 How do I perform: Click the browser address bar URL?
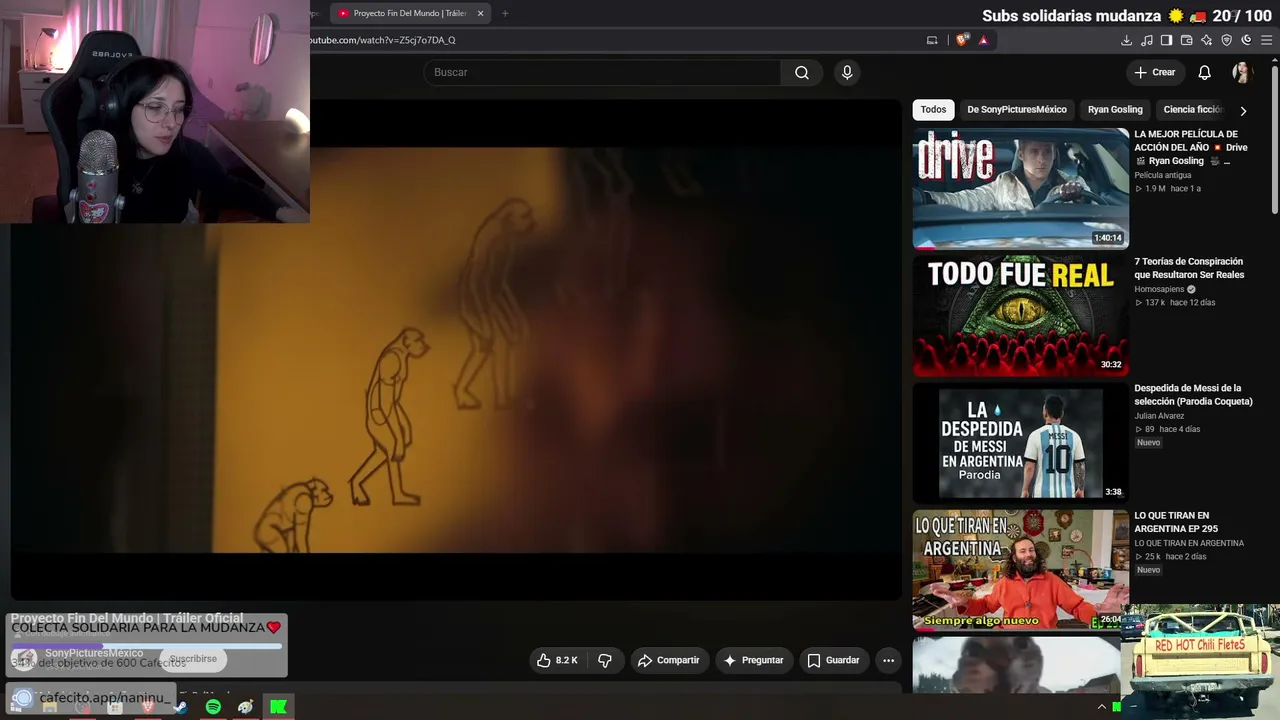(383, 40)
